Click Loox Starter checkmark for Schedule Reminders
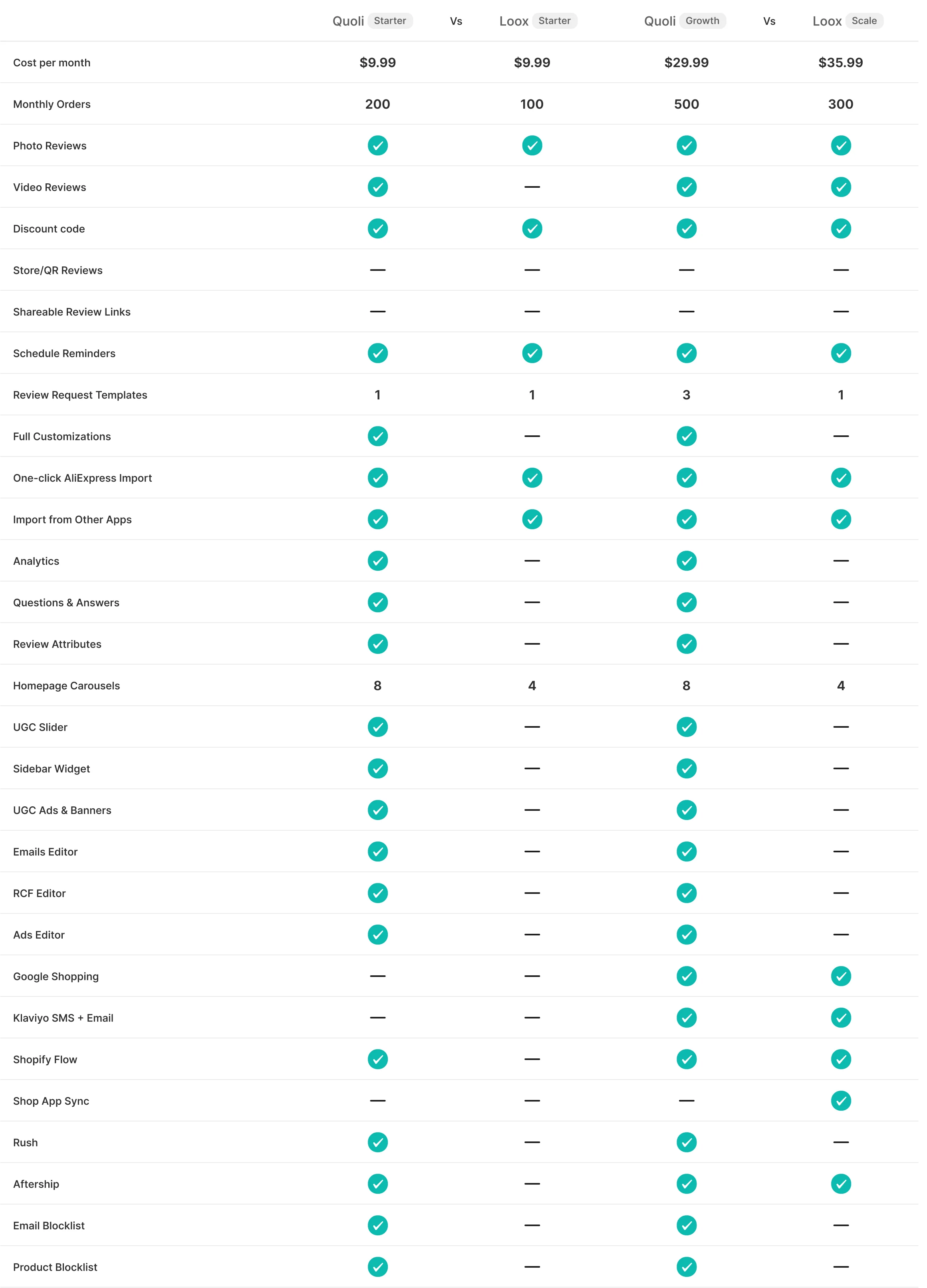Screen dimensions: 927x1288 [532, 353]
